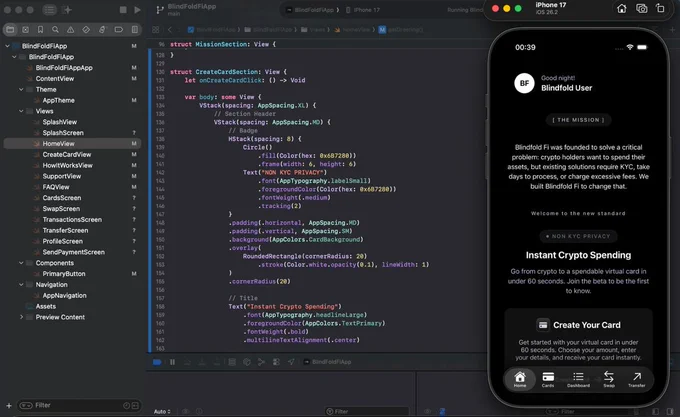Open Debug View Hierarchy icon
This screenshot has width=680, height=417.
coord(232,362)
